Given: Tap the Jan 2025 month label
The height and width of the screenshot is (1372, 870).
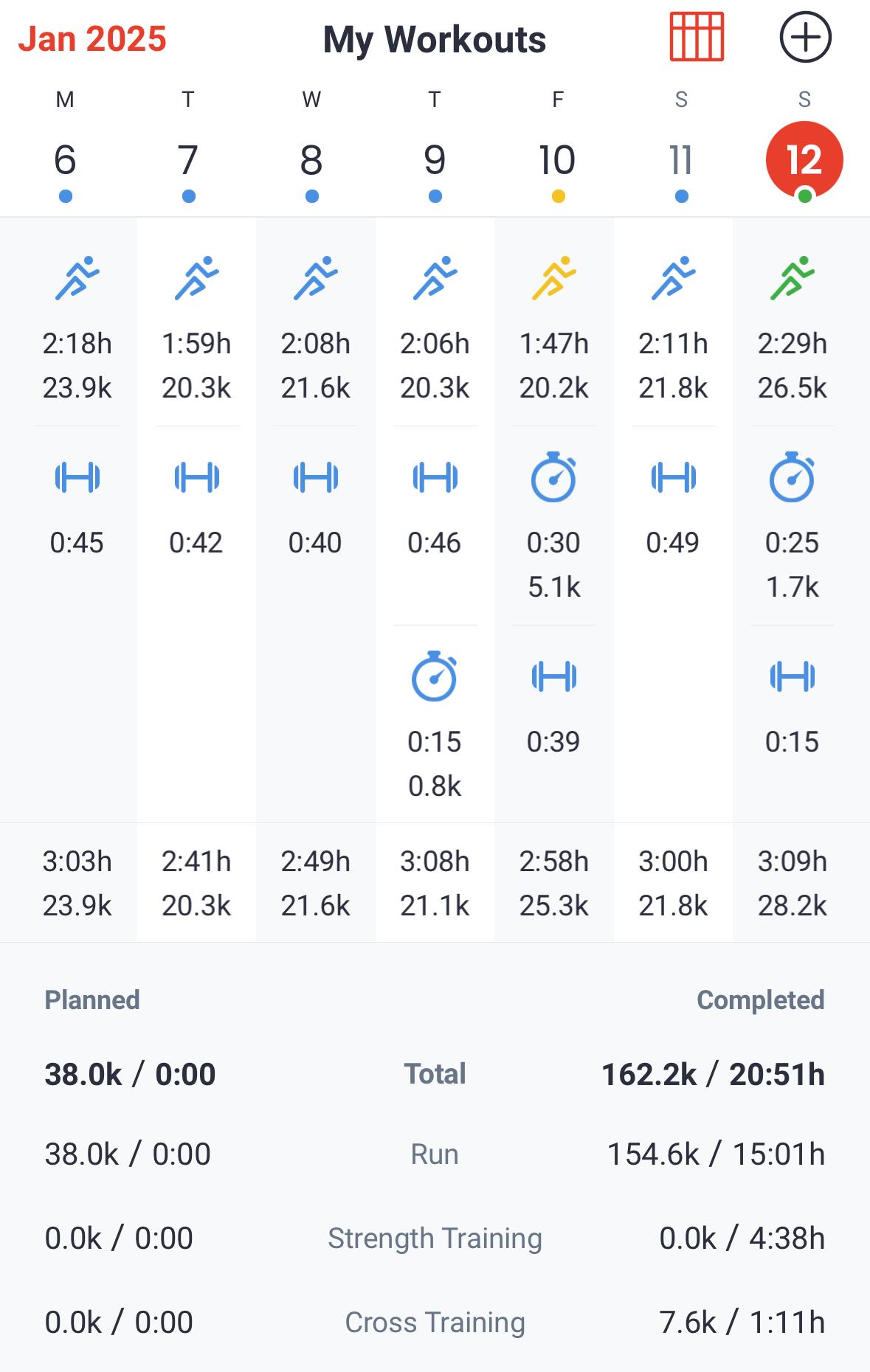Looking at the screenshot, I should point(93,39).
